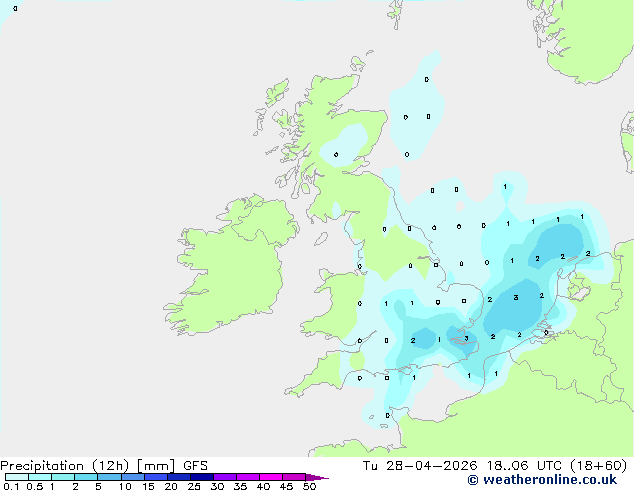Click the '10' legend scale label
Image resolution: width=634 pixels, height=490 pixels.
tap(125, 486)
